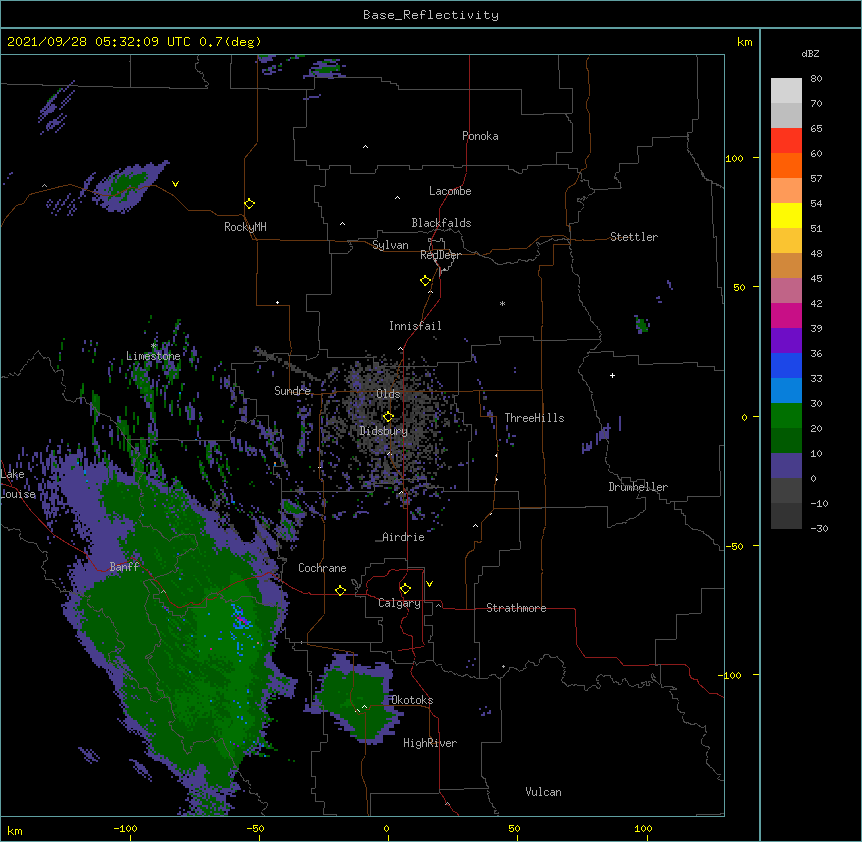
Task: Click the Sylvan label on map
Action: (x=390, y=245)
